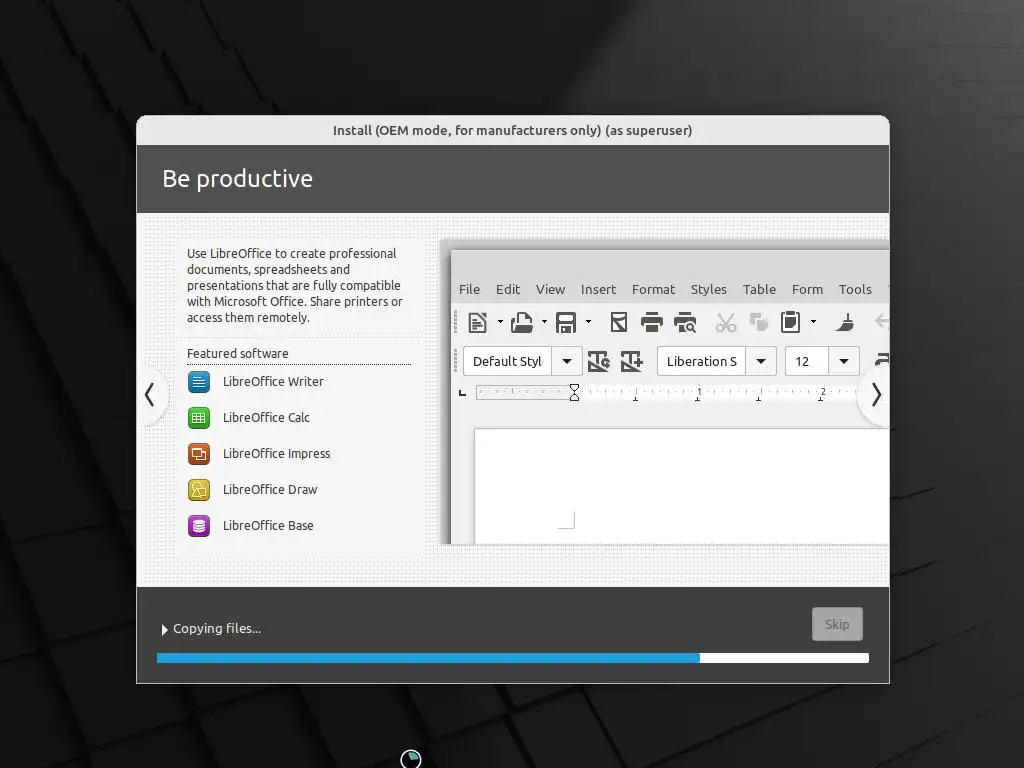Click the Be productive heading
Viewport: 1024px width, 768px height.
pyautogui.click(x=238, y=178)
